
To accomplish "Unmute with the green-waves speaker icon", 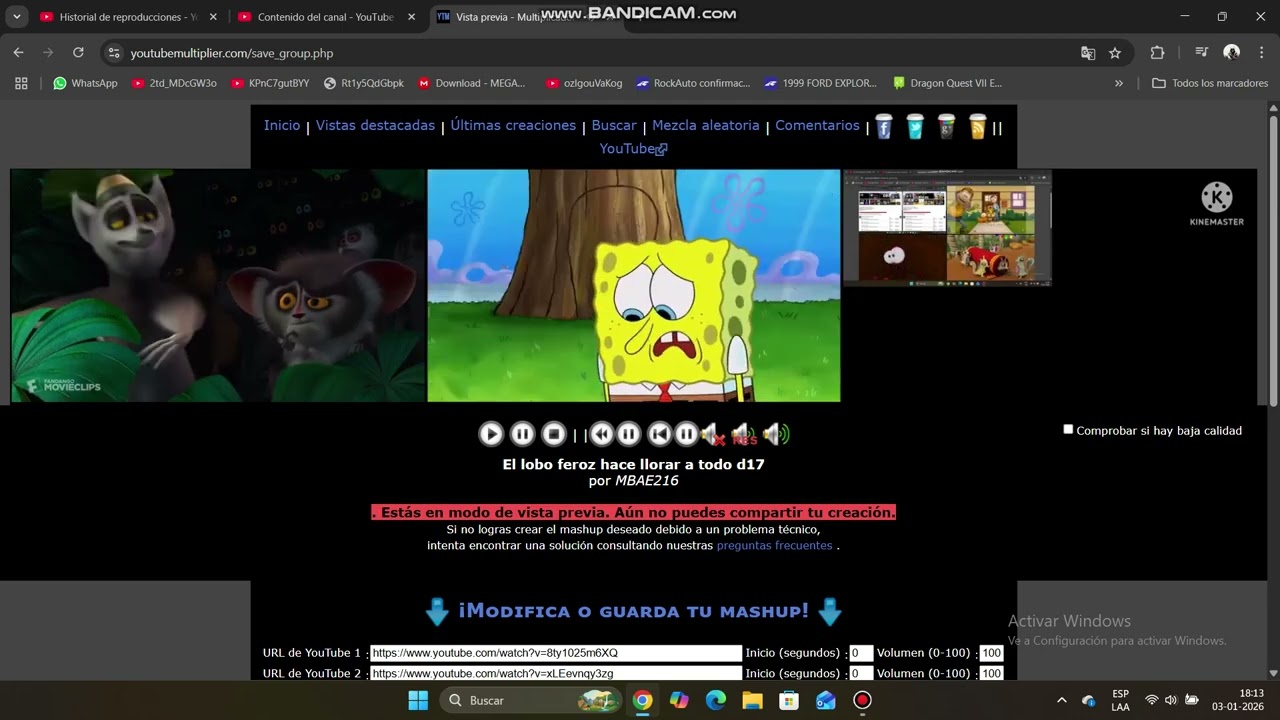I will 775,434.
